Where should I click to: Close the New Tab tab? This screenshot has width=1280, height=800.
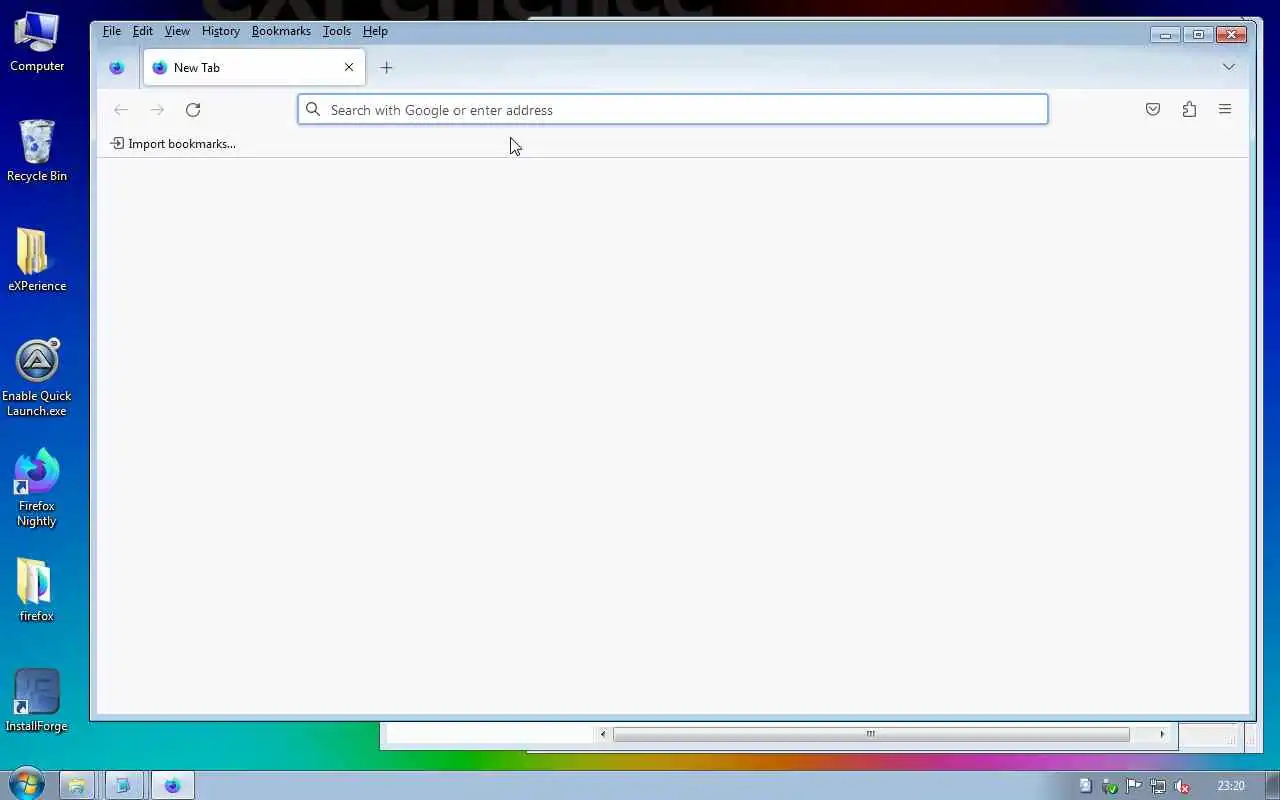[x=349, y=67]
